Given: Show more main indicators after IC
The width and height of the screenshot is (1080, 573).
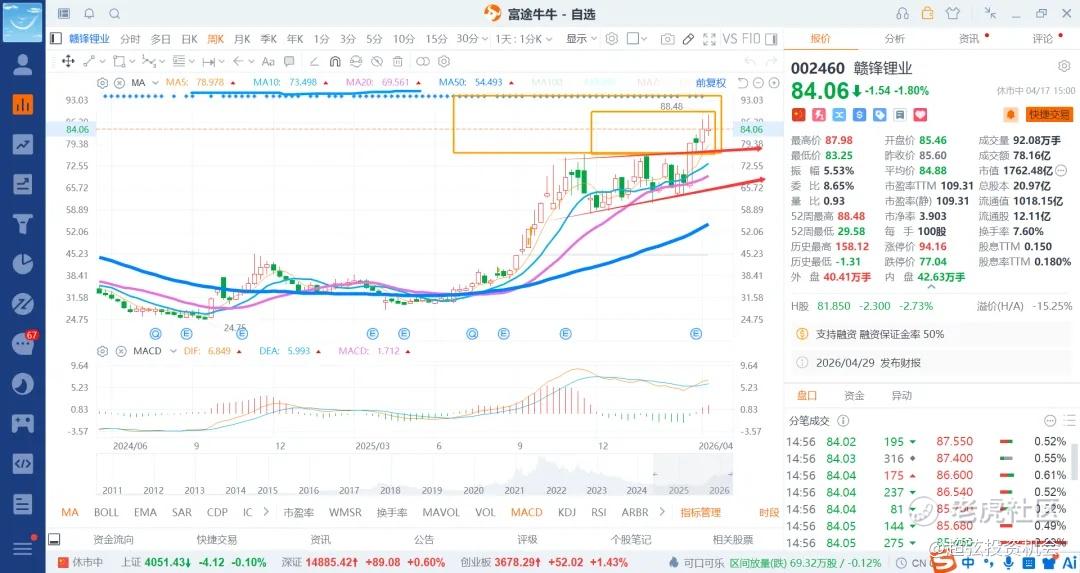Looking at the screenshot, I should tap(267, 512).
